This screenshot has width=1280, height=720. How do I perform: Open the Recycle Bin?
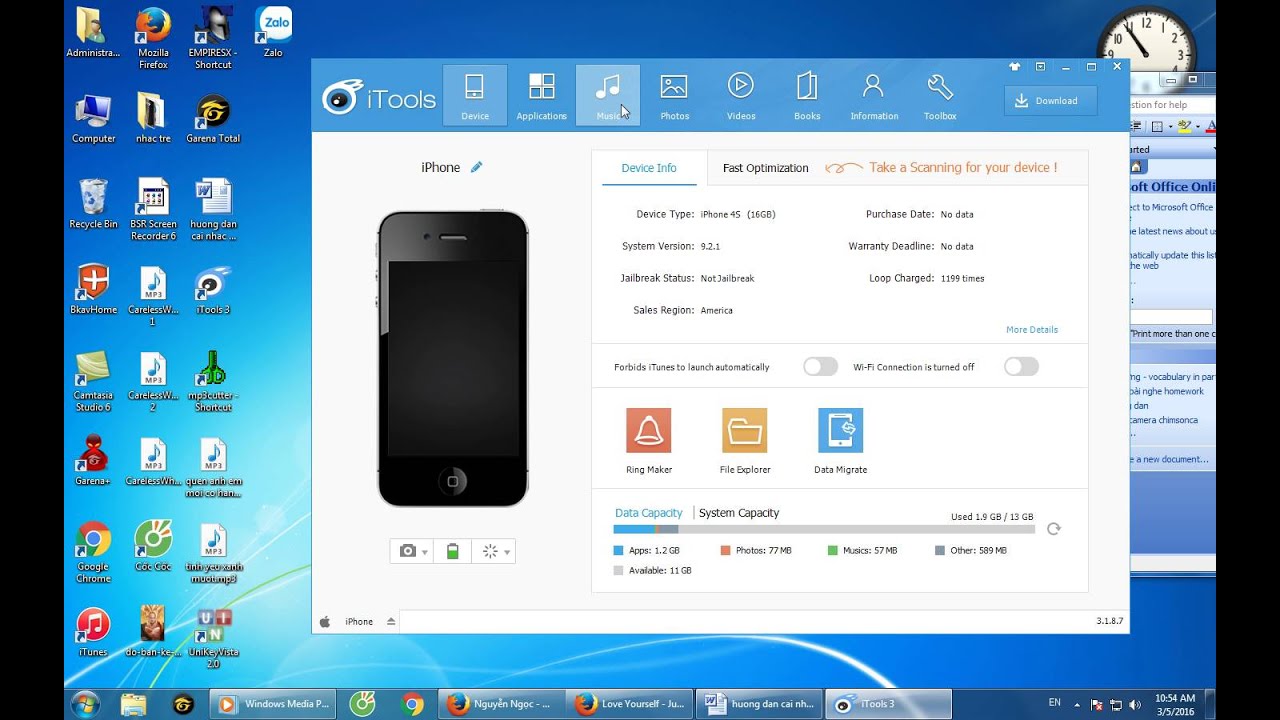coord(93,204)
